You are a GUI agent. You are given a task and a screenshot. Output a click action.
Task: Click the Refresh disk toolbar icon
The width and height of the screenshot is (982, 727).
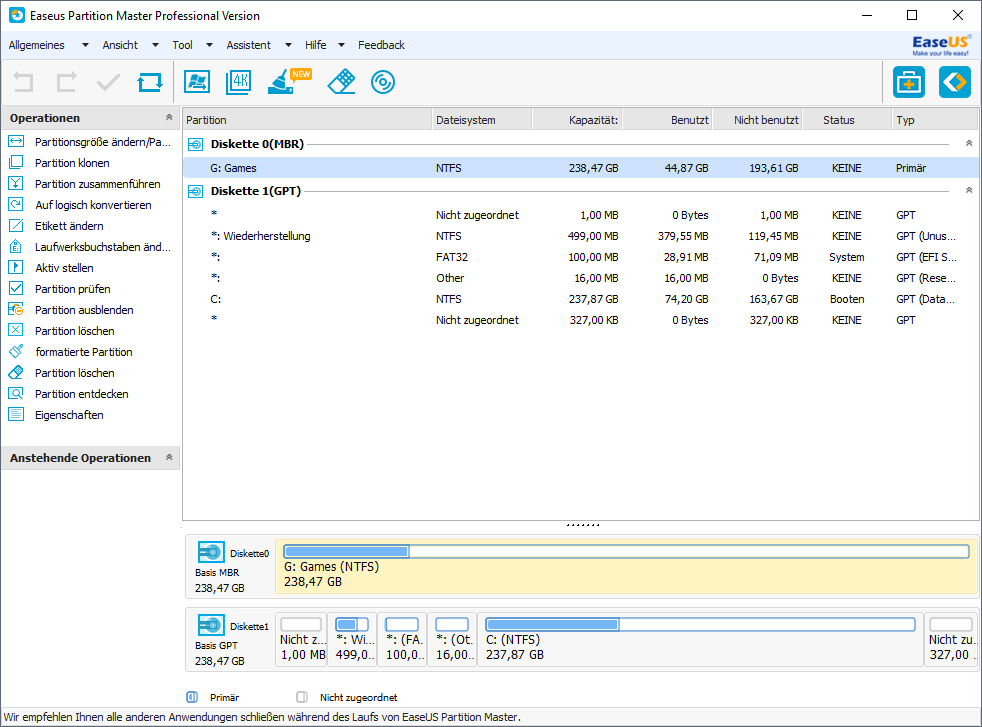coord(150,82)
